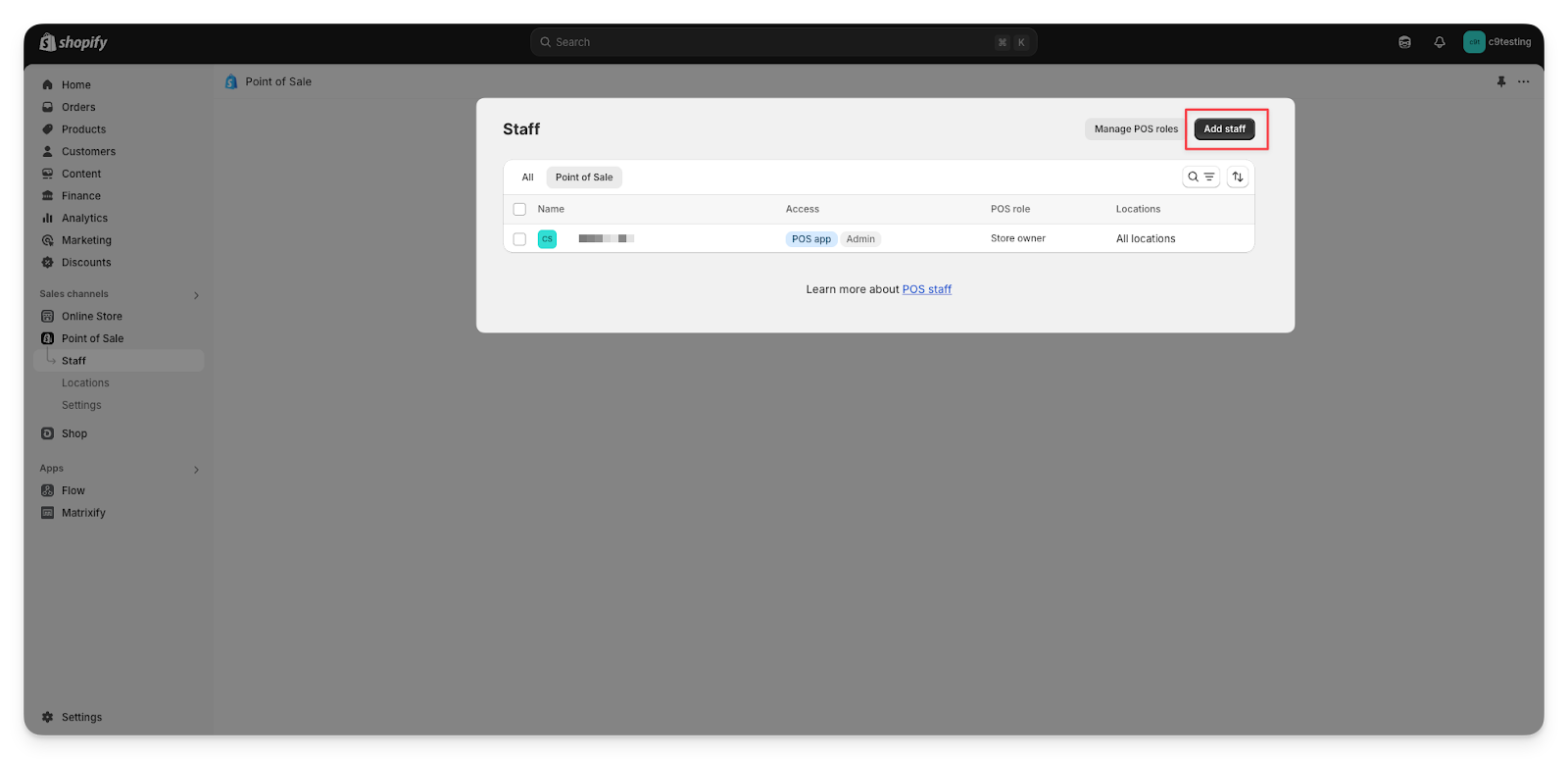Click the Home icon in sidebar
This screenshot has height=759, width=1568.
[47, 85]
